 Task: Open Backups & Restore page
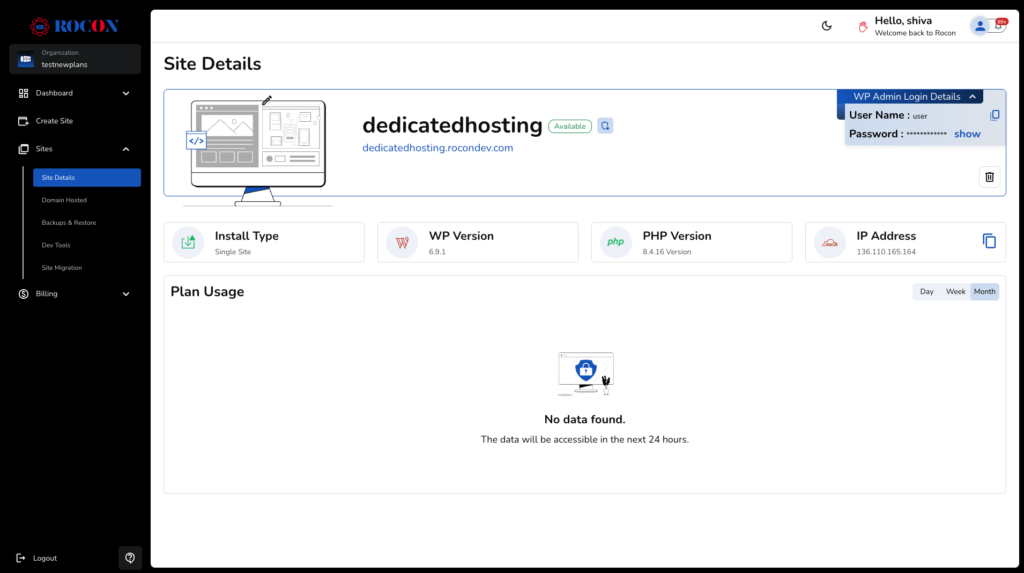[x=69, y=223]
